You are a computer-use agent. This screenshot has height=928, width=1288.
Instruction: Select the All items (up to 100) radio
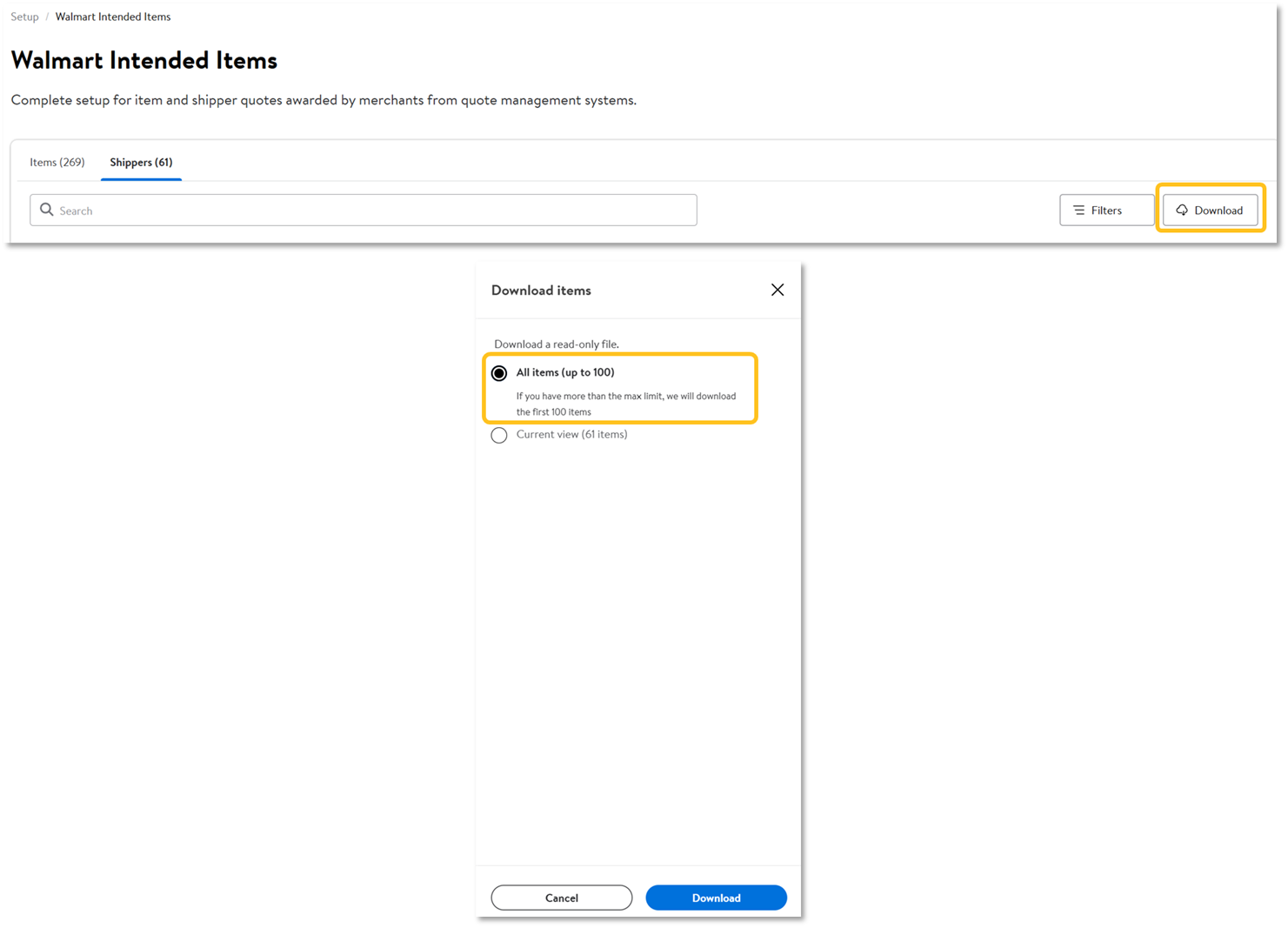click(499, 373)
